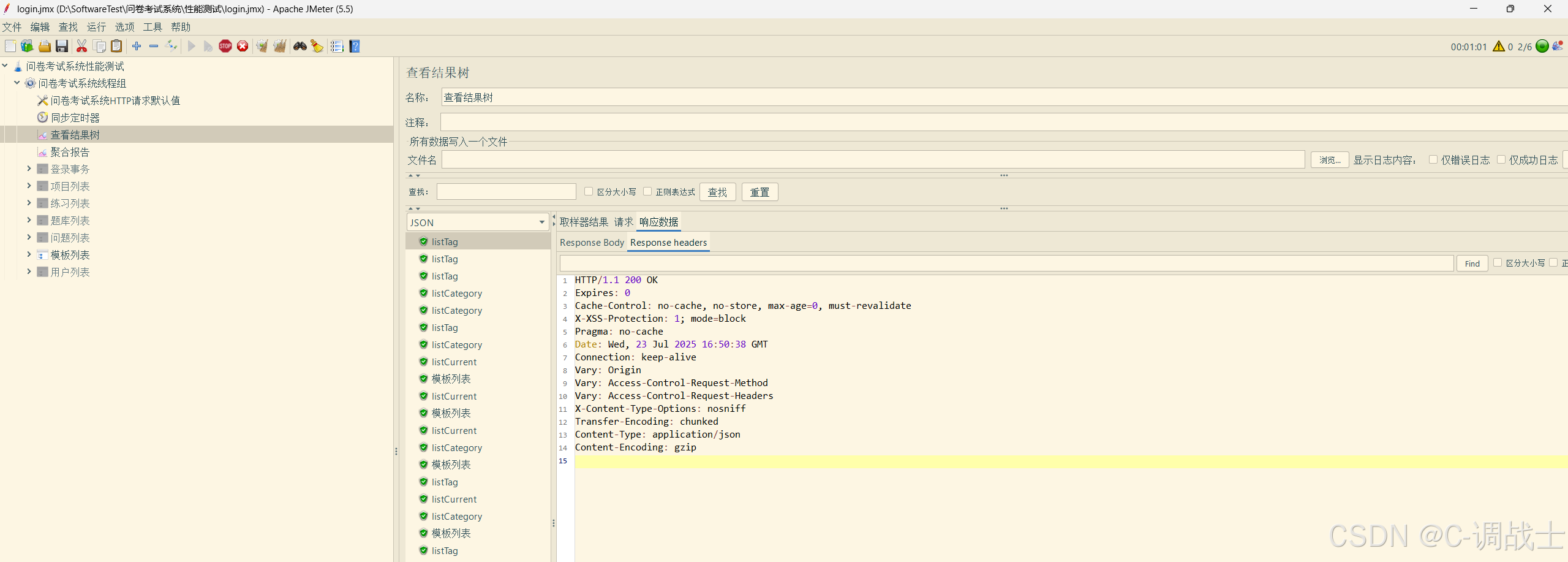
Task: Expand the 模板列表 tree node
Action: click(x=29, y=254)
